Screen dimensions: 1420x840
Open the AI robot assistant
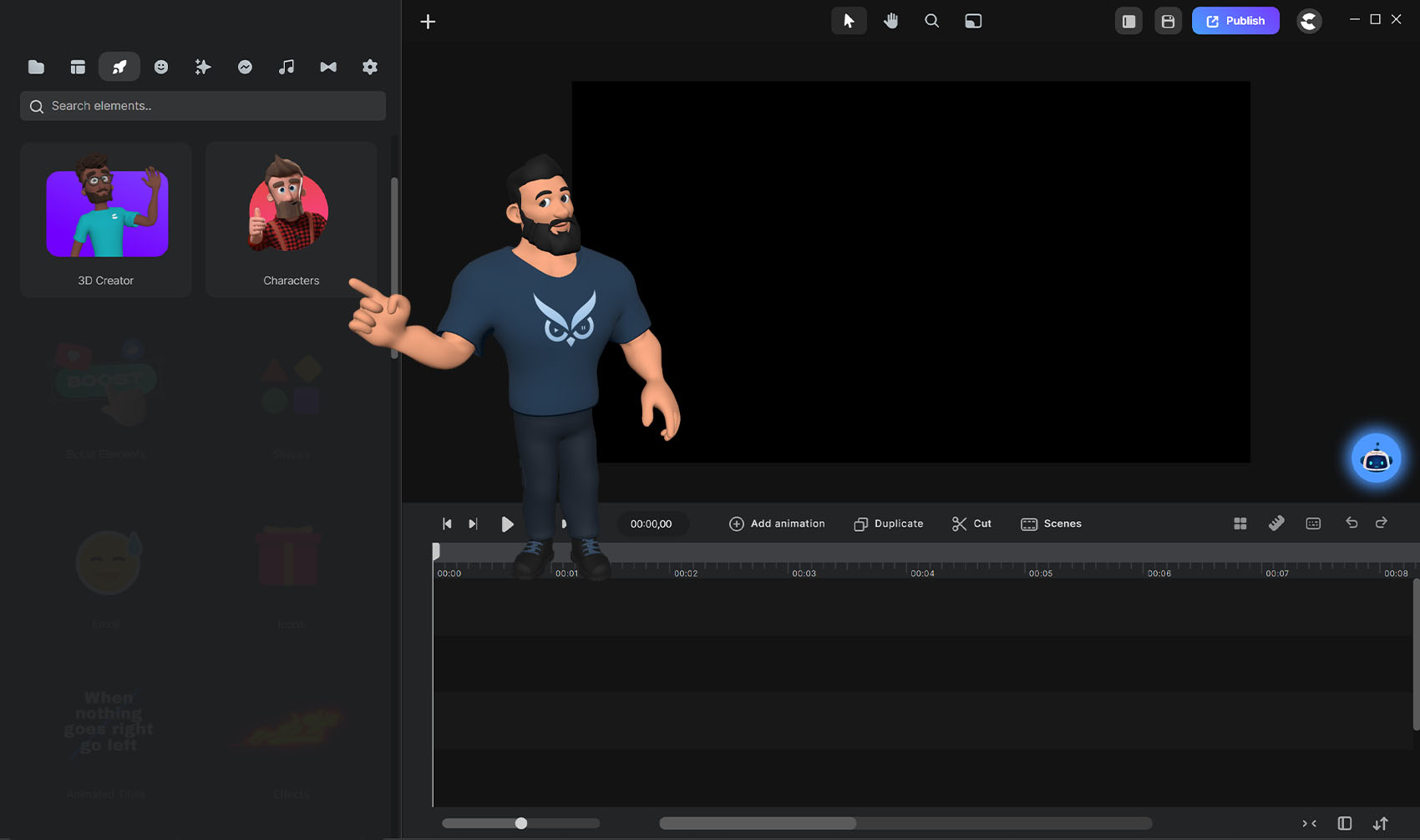point(1376,458)
